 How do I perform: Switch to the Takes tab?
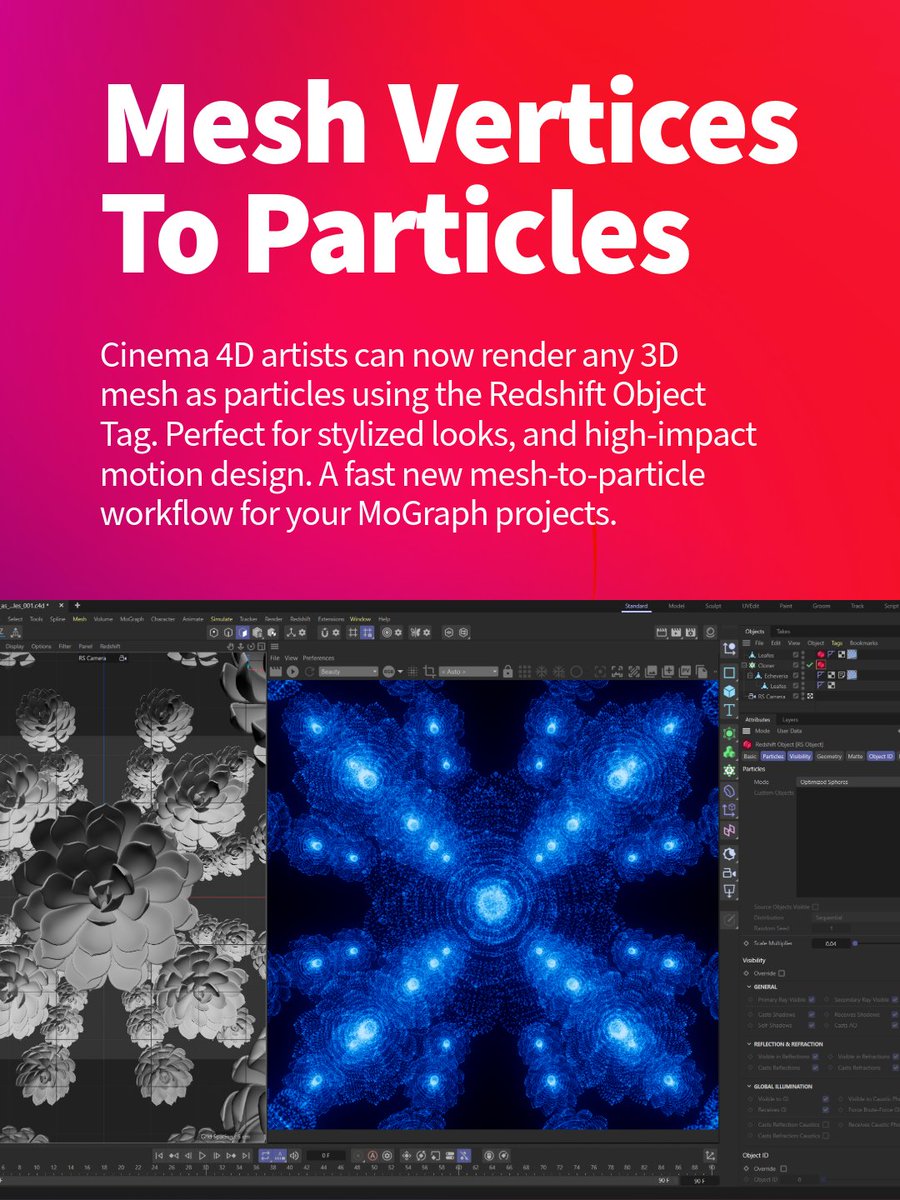tap(783, 631)
